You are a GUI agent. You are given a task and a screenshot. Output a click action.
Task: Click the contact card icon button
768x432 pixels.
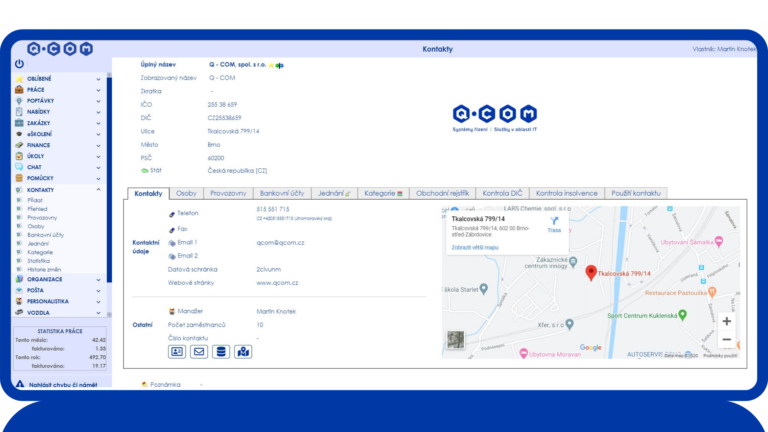177,352
